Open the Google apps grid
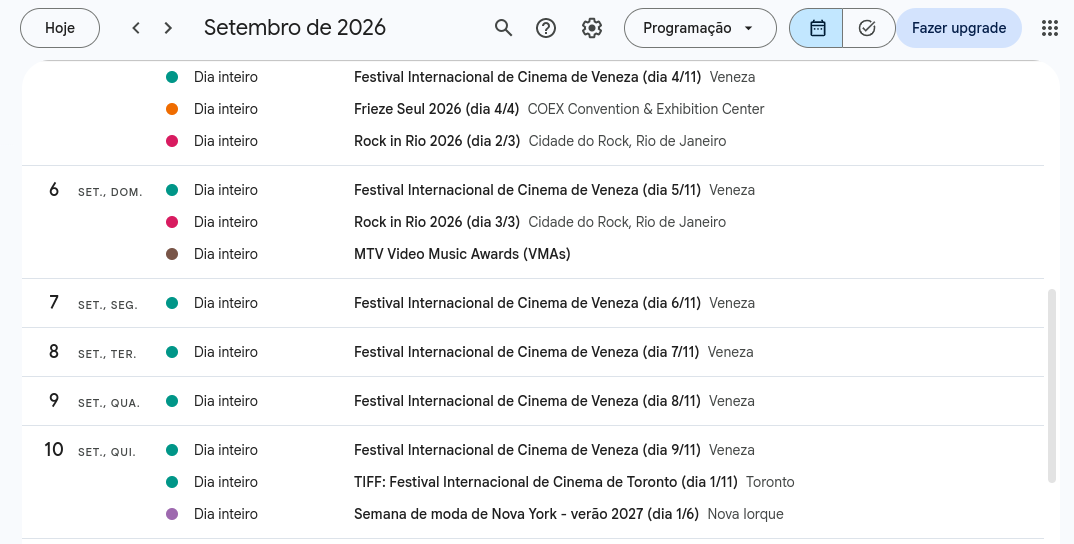The width and height of the screenshot is (1074, 544). (x=1049, y=28)
